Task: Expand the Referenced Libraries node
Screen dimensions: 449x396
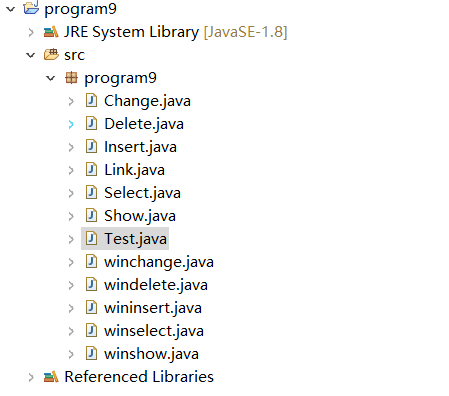Action: tap(31, 377)
